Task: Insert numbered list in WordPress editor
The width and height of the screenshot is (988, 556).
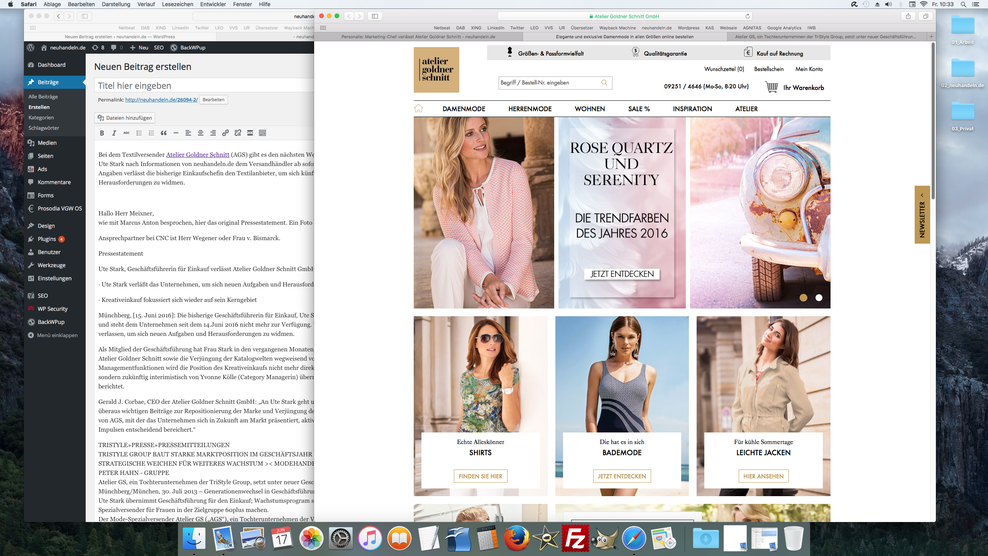Action: 151,133
